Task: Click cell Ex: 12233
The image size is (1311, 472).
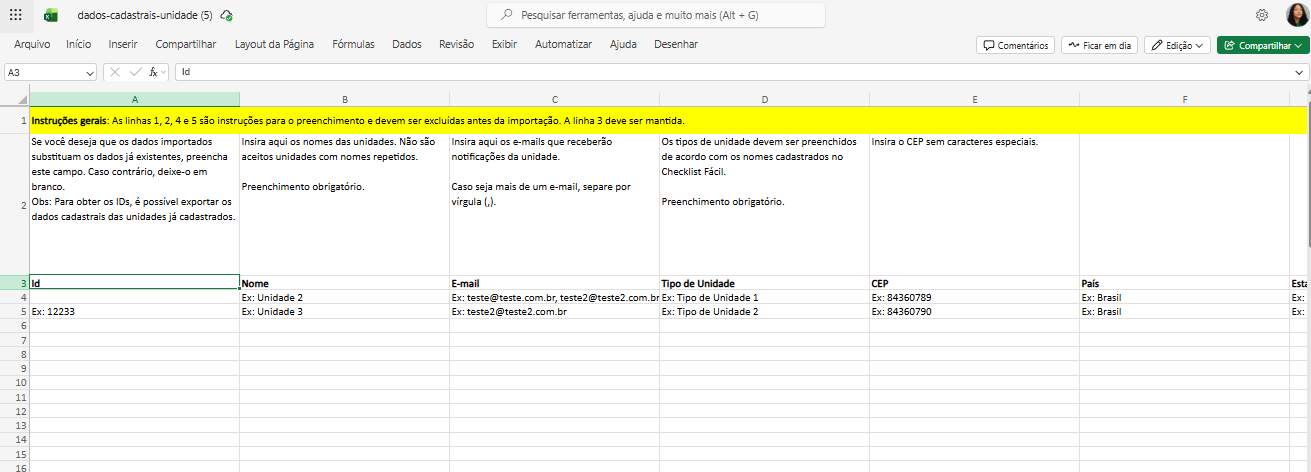Action: pyautogui.click(x=134, y=312)
